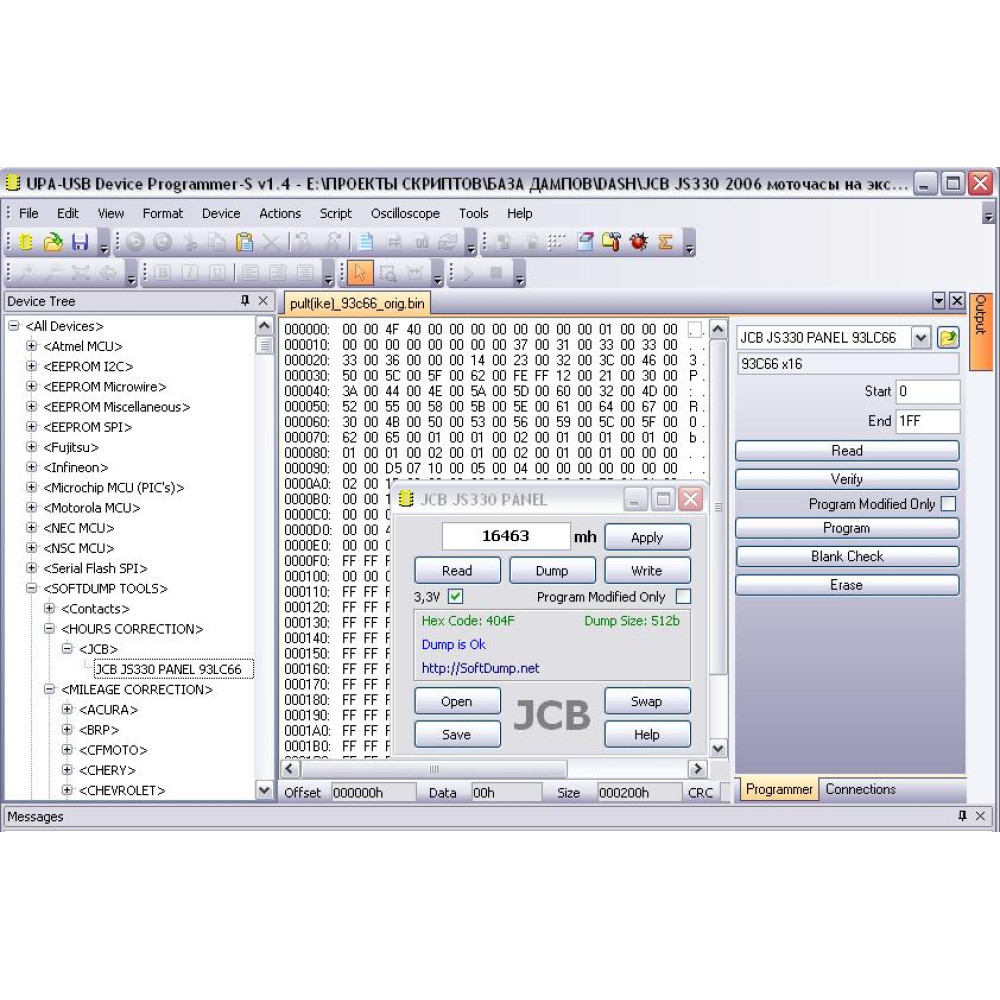The image size is (1000, 1000).
Task: Switch to the Connections tab
Action: pyautogui.click(x=860, y=789)
